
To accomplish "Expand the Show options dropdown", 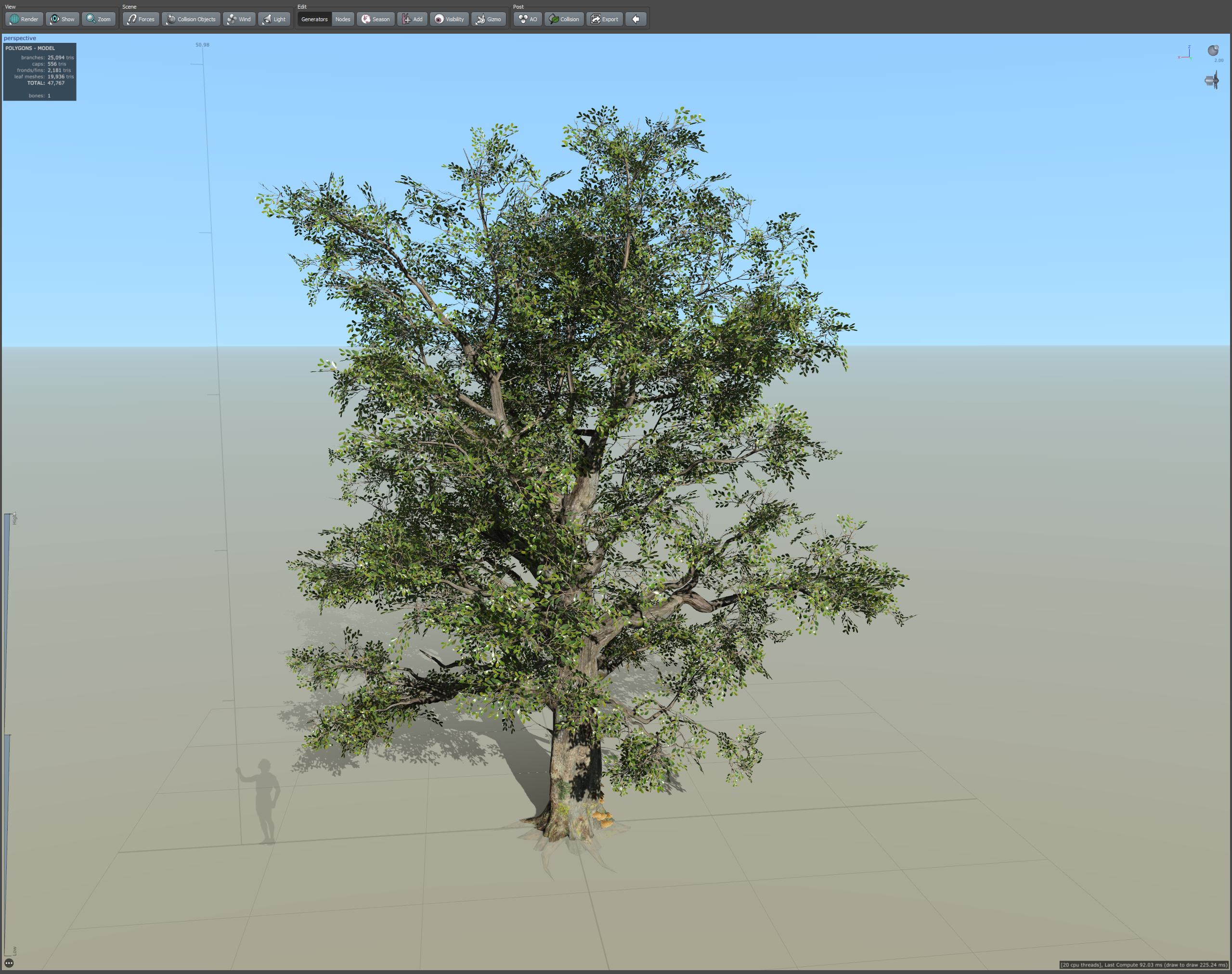I will pyautogui.click(x=62, y=19).
